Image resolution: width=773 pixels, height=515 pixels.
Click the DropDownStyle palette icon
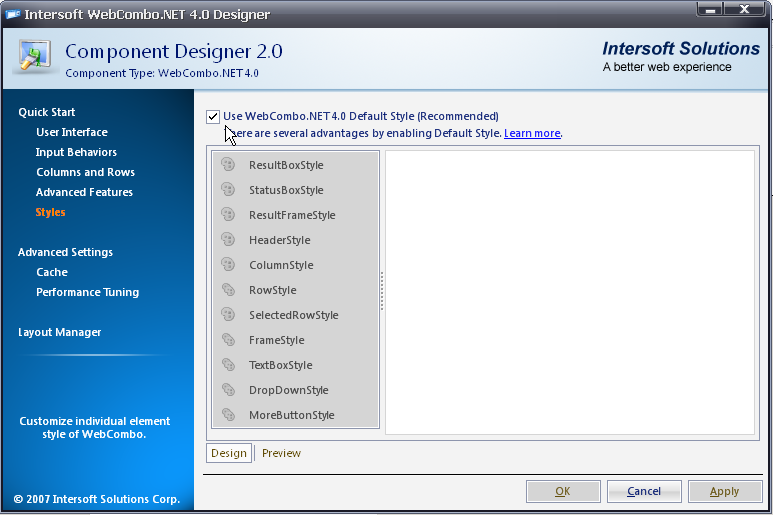point(228,389)
